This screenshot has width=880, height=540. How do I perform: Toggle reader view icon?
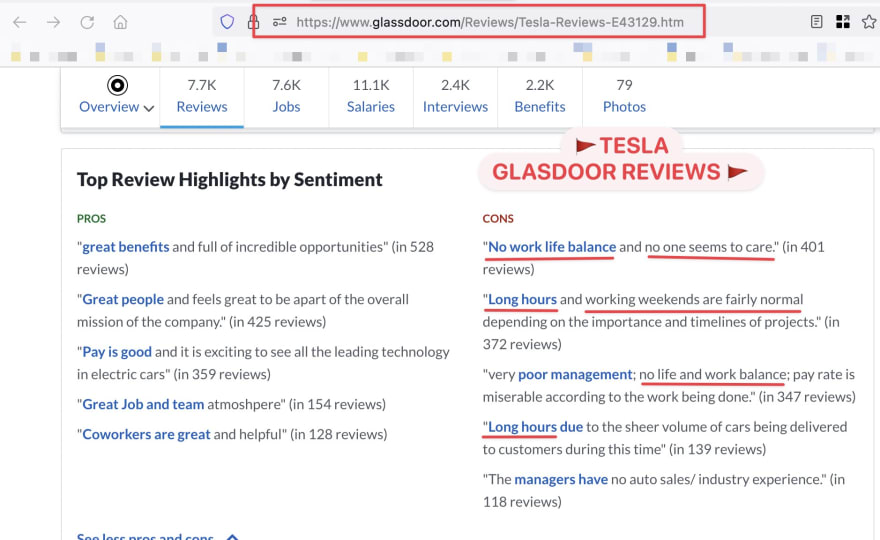817,22
